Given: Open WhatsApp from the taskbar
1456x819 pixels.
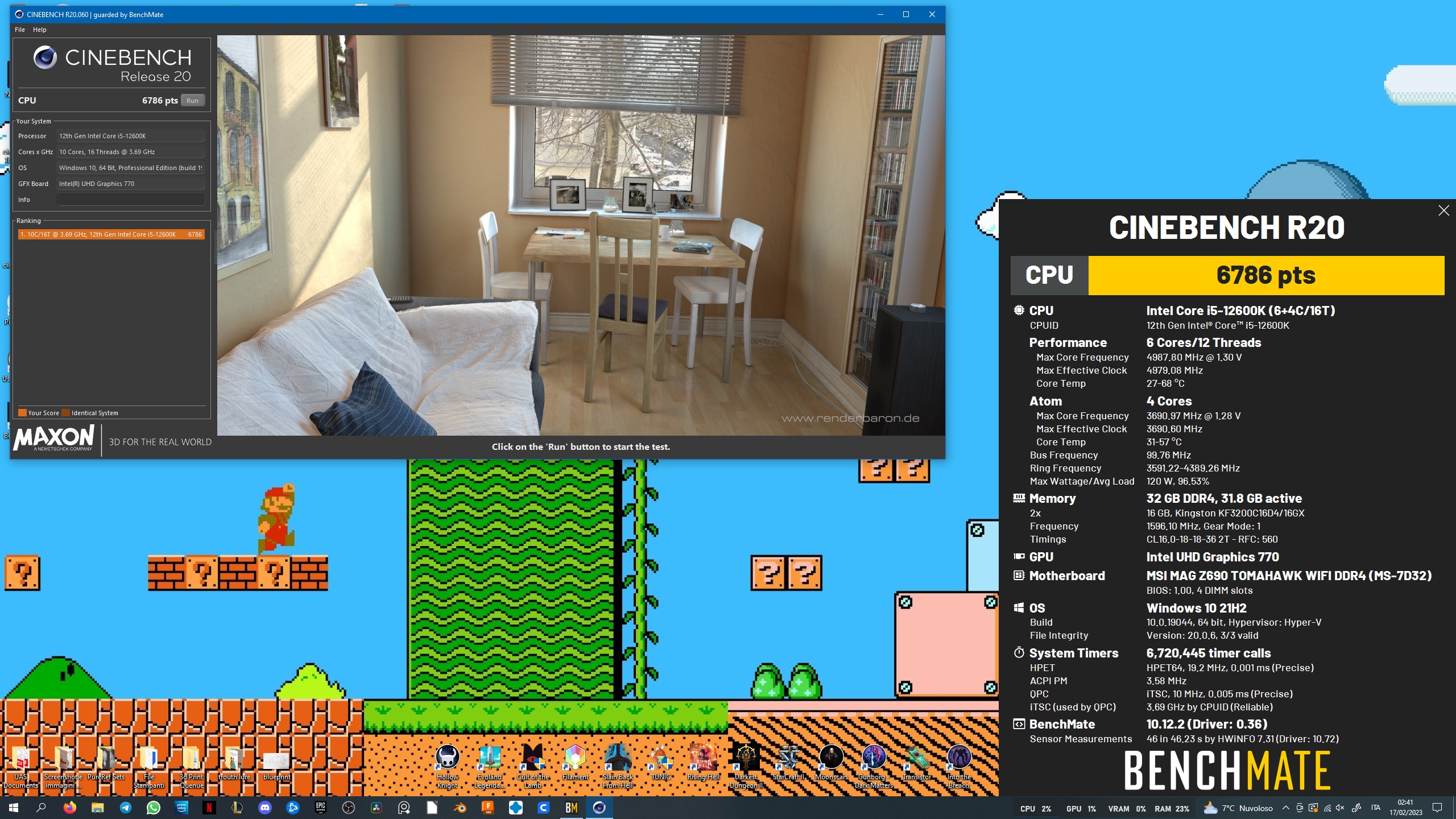Looking at the screenshot, I should (153, 808).
